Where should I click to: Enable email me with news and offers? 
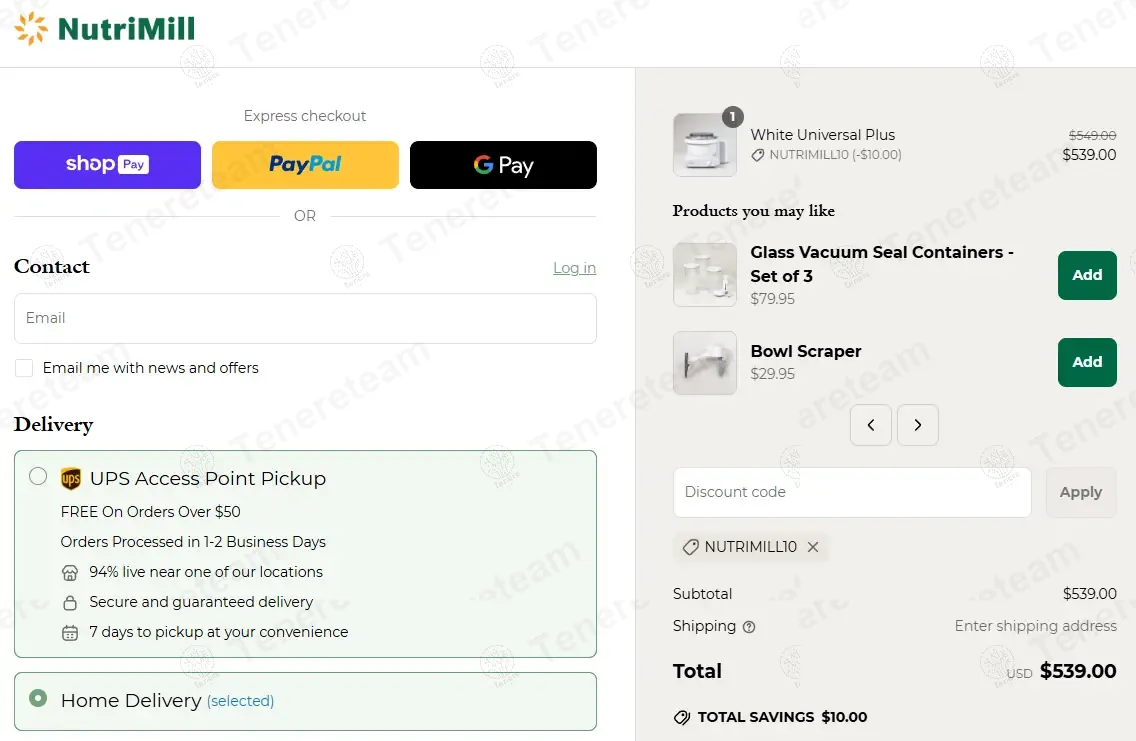(x=24, y=368)
